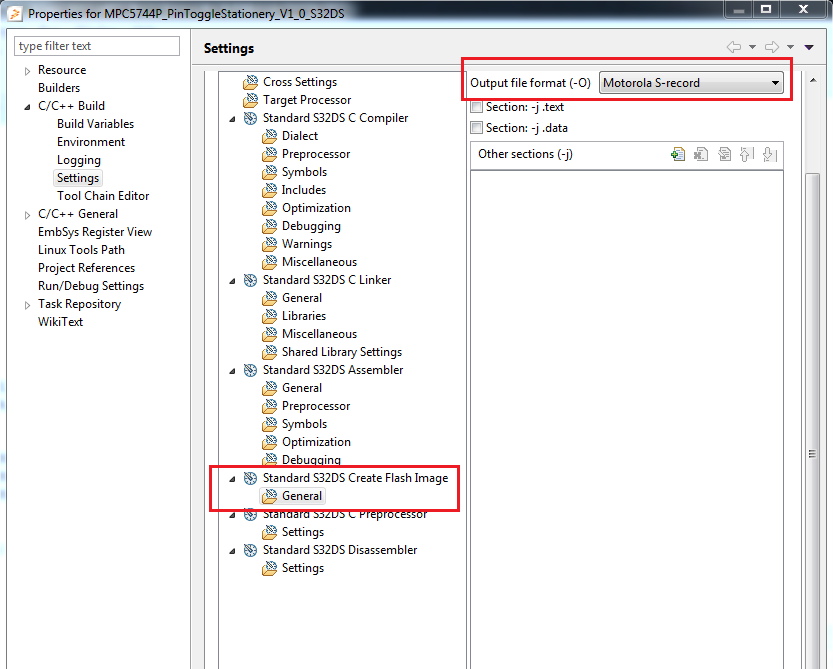Select Build Variables item
This screenshot has width=833, height=669.
tap(96, 124)
